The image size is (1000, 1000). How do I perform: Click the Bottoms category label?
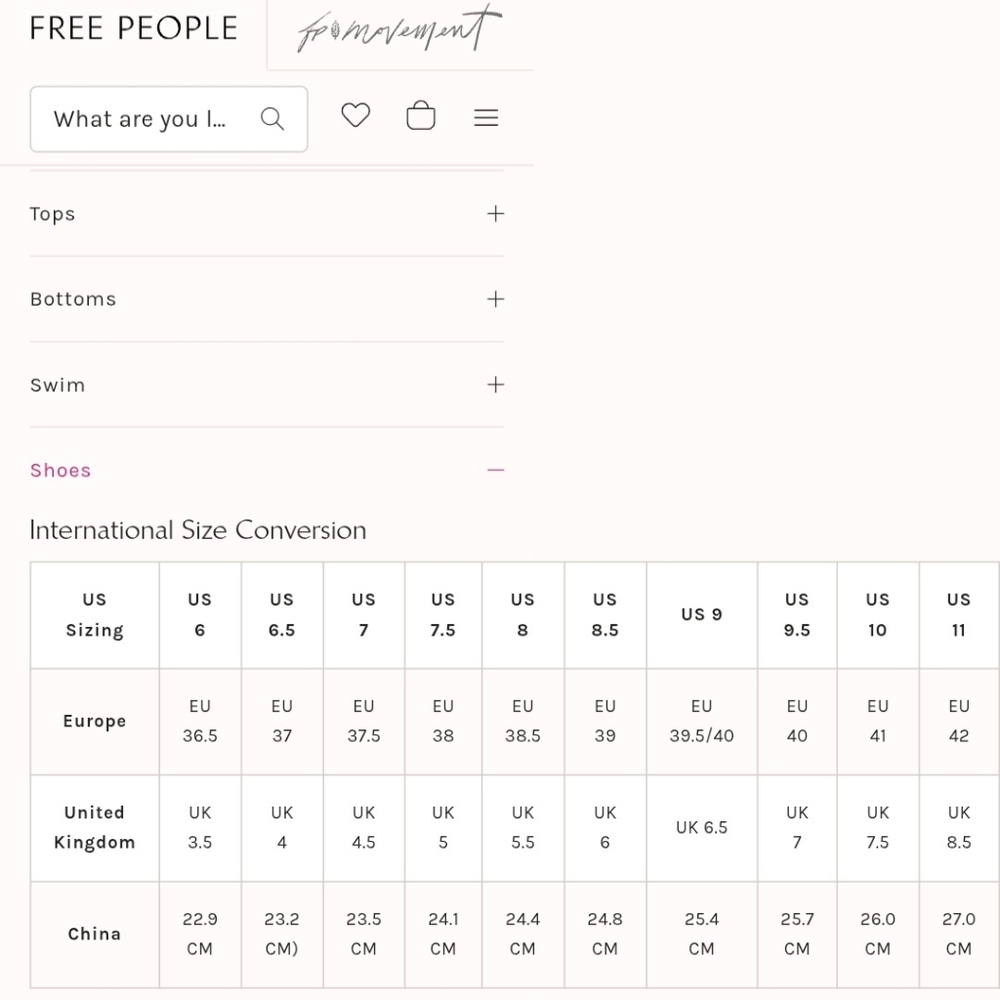pyautogui.click(x=73, y=299)
